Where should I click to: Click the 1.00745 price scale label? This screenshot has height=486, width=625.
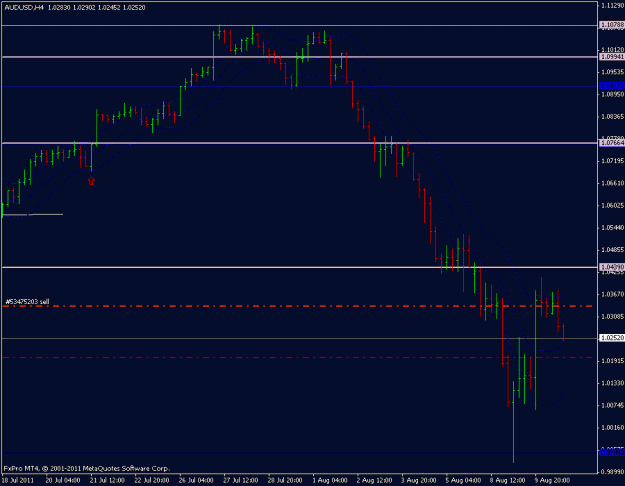(613, 405)
